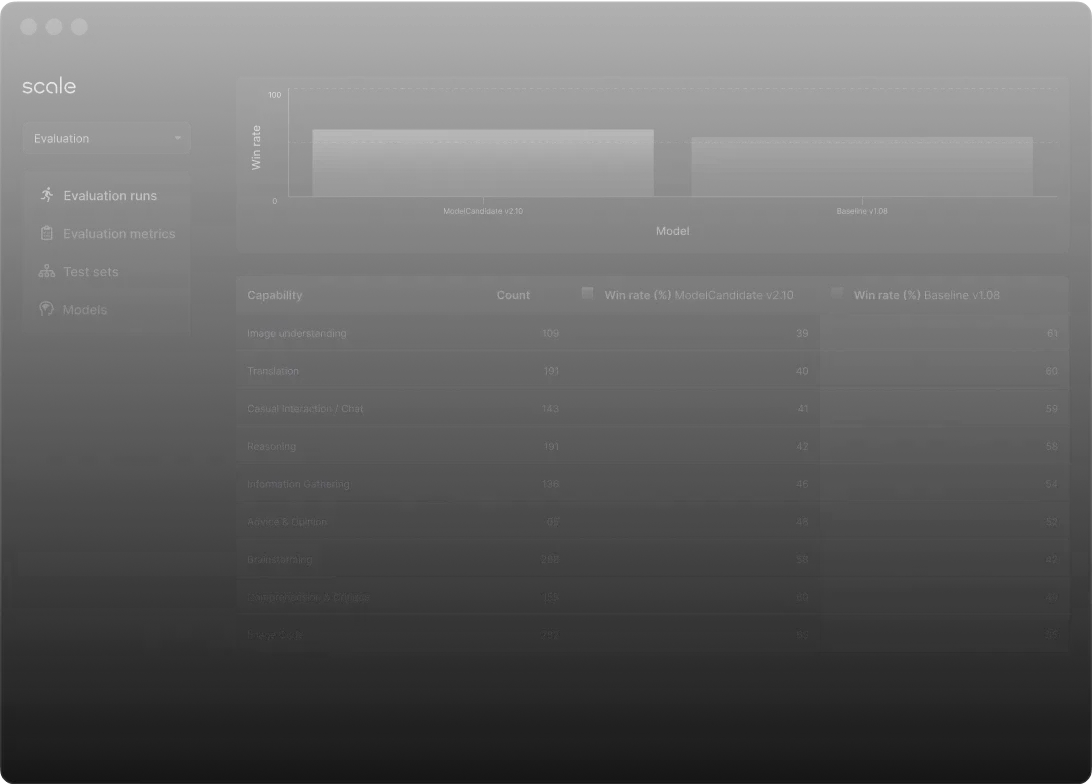
Task: Click the running person Evaluation runs icon
Action: click(x=46, y=195)
